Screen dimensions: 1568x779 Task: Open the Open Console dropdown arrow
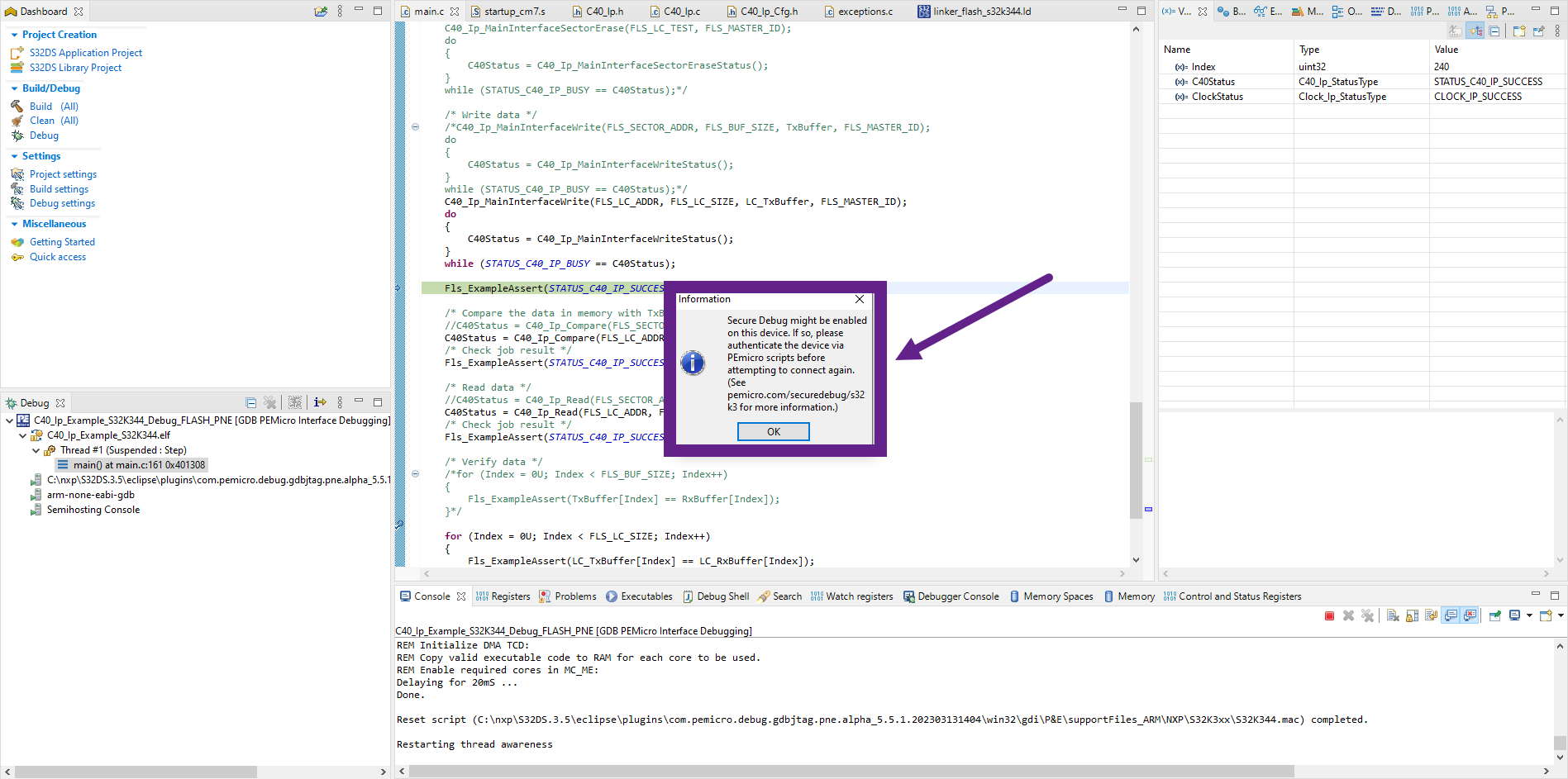[1561, 615]
